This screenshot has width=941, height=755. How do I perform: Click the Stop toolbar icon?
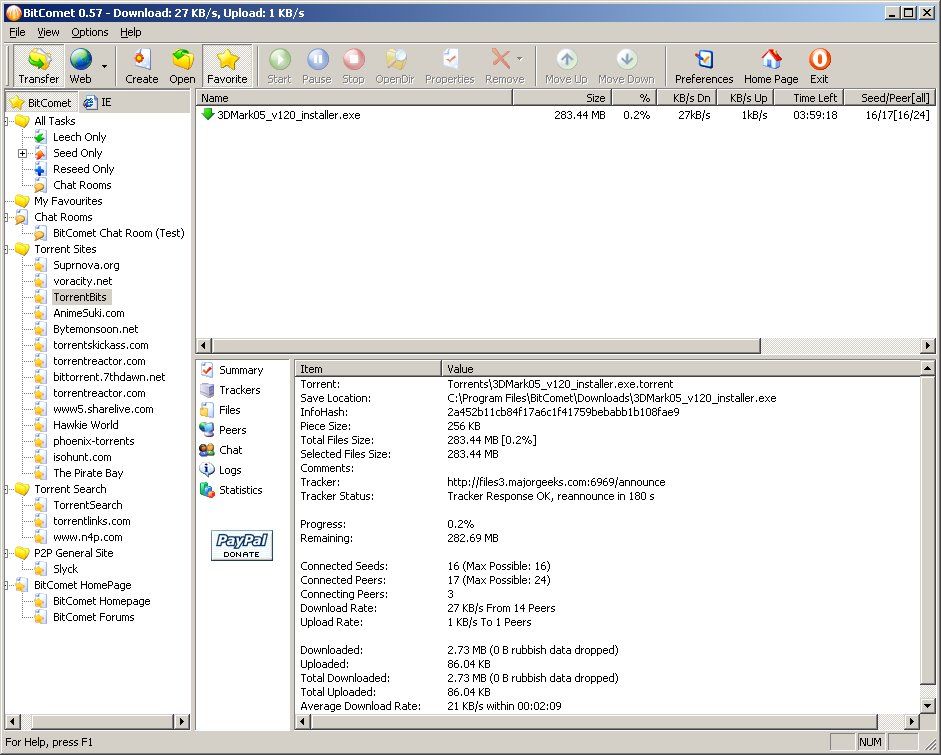point(353,60)
